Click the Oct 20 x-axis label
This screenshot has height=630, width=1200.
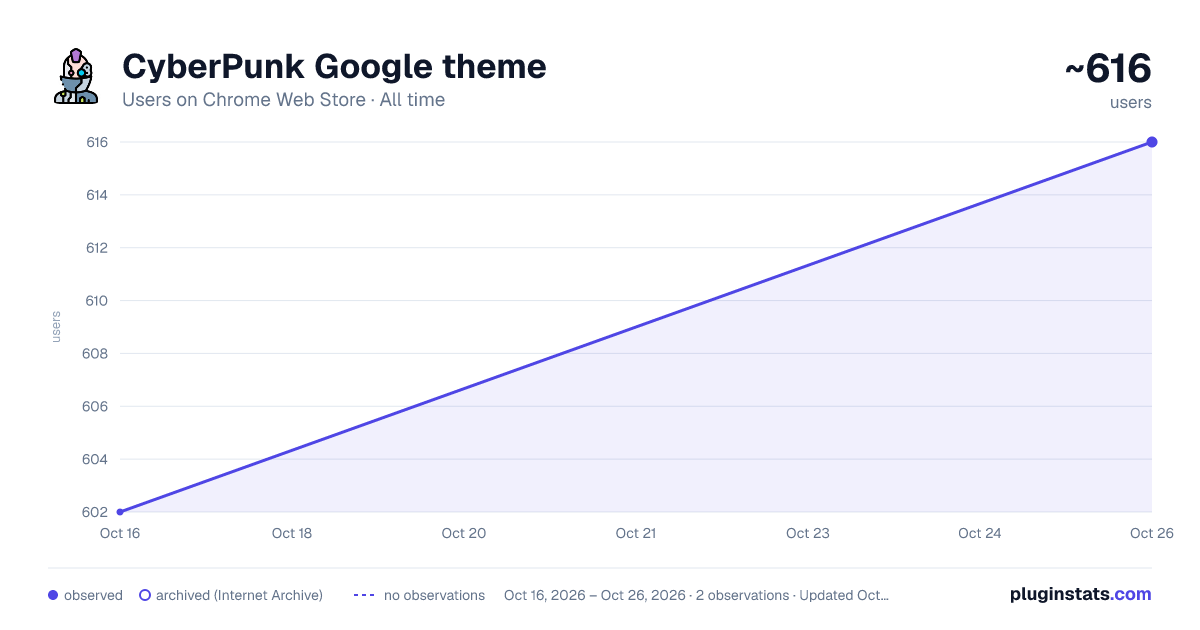[x=464, y=533]
